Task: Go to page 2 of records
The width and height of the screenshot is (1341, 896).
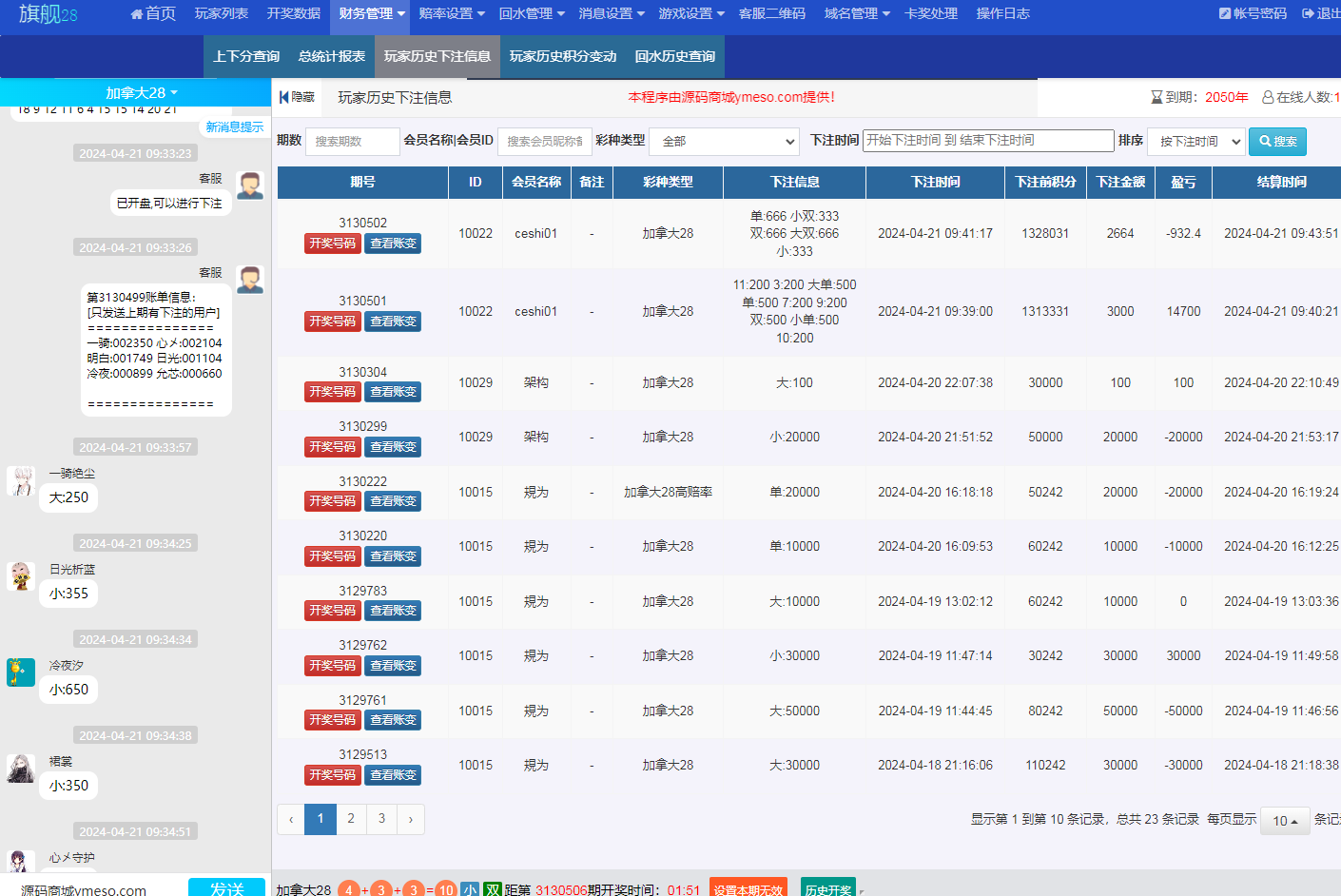Action: (351, 819)
